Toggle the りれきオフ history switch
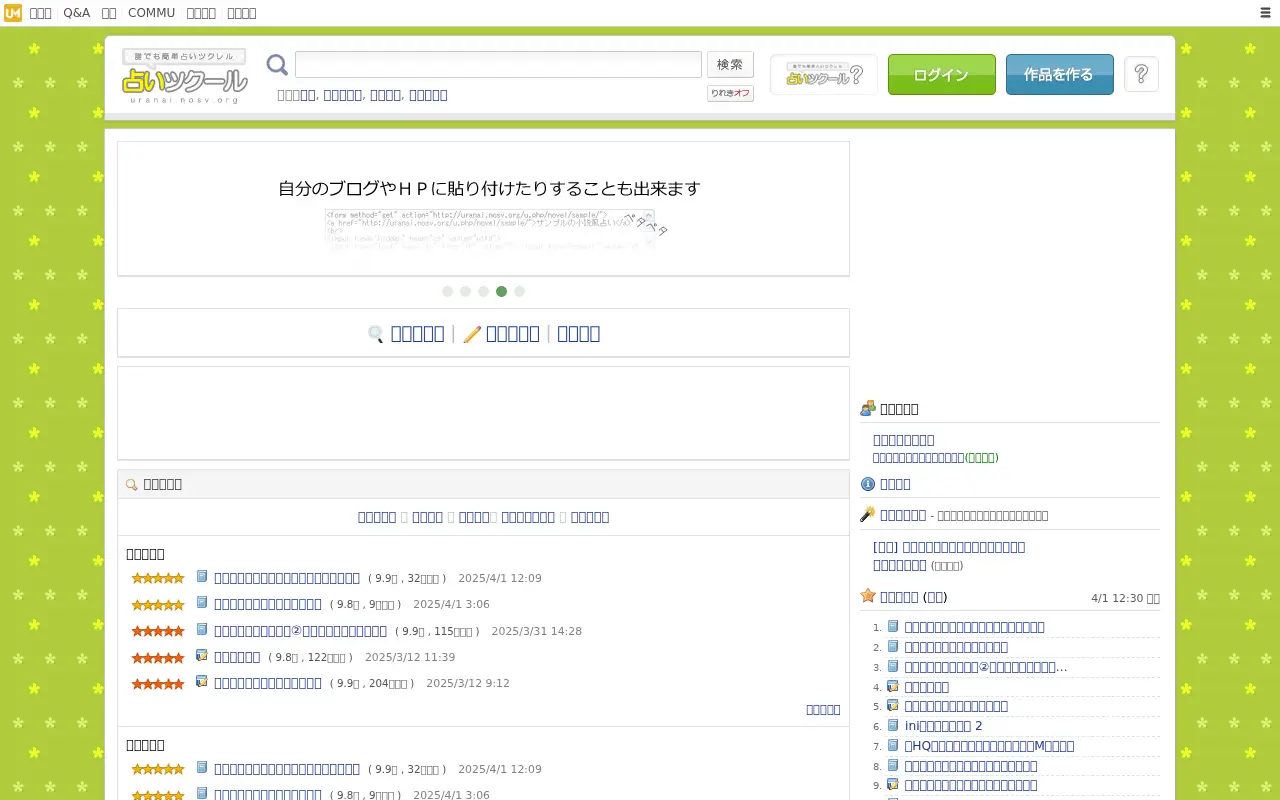Screen dimensions: 1280x800 tap(730, 93)
